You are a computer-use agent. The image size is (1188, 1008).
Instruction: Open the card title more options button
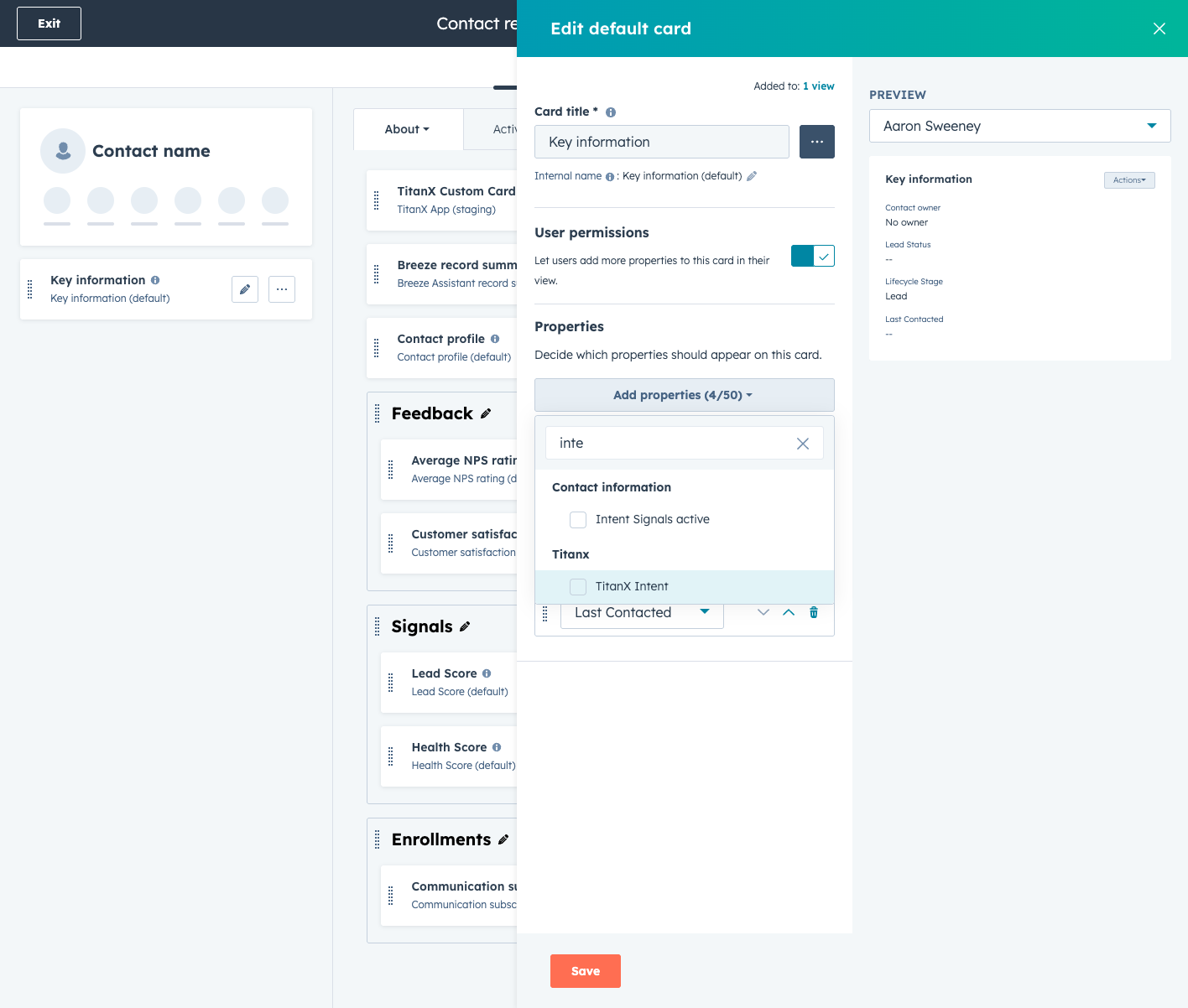tap(816, 142)
